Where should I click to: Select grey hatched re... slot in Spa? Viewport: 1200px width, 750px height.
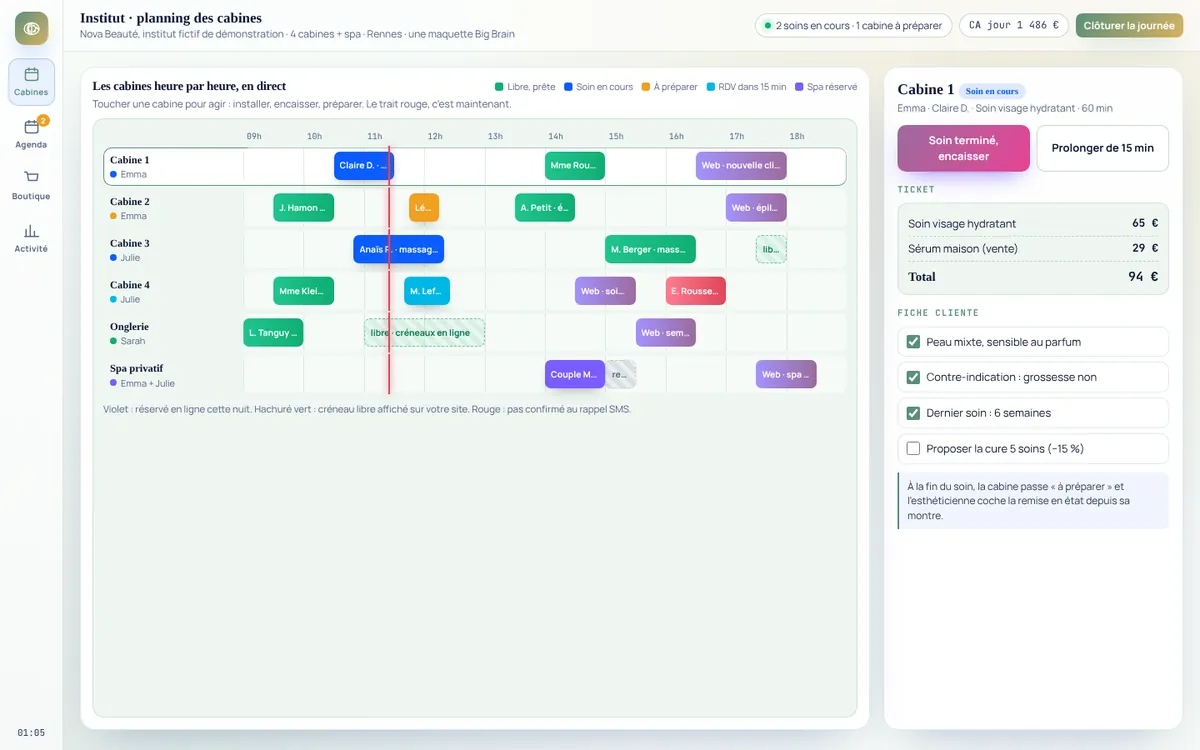(x=620, y=375)
